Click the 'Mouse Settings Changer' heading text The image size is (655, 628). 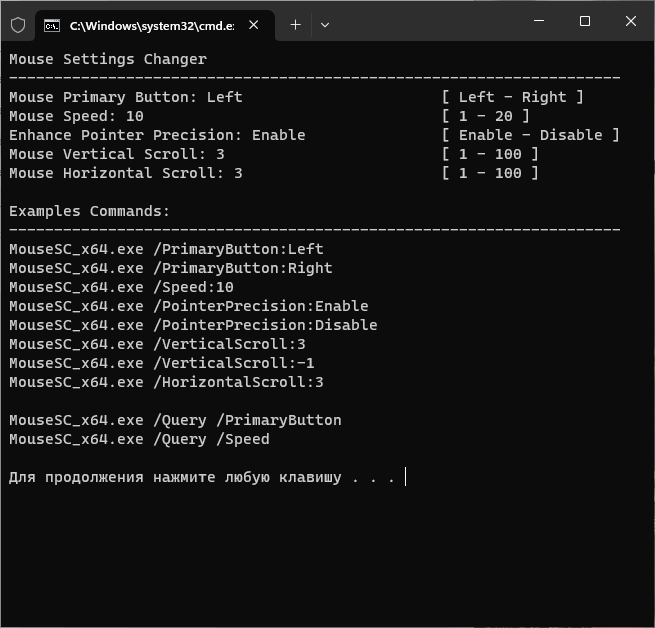pyautogui.click(x=108, y=59)
